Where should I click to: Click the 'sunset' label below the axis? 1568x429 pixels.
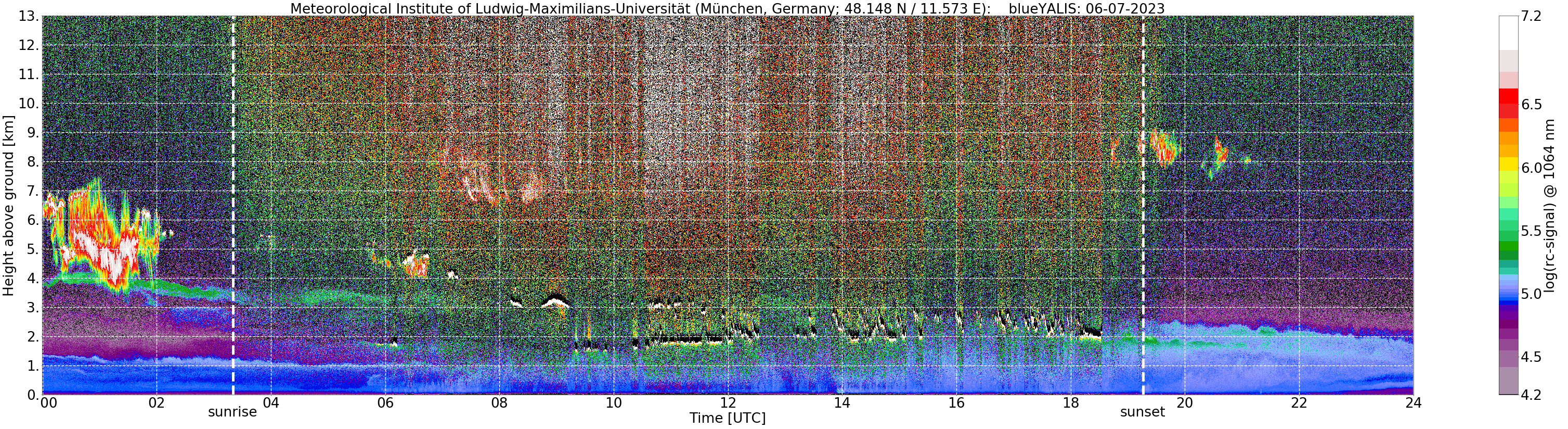pyautogui.click(x=1143, y=412)
